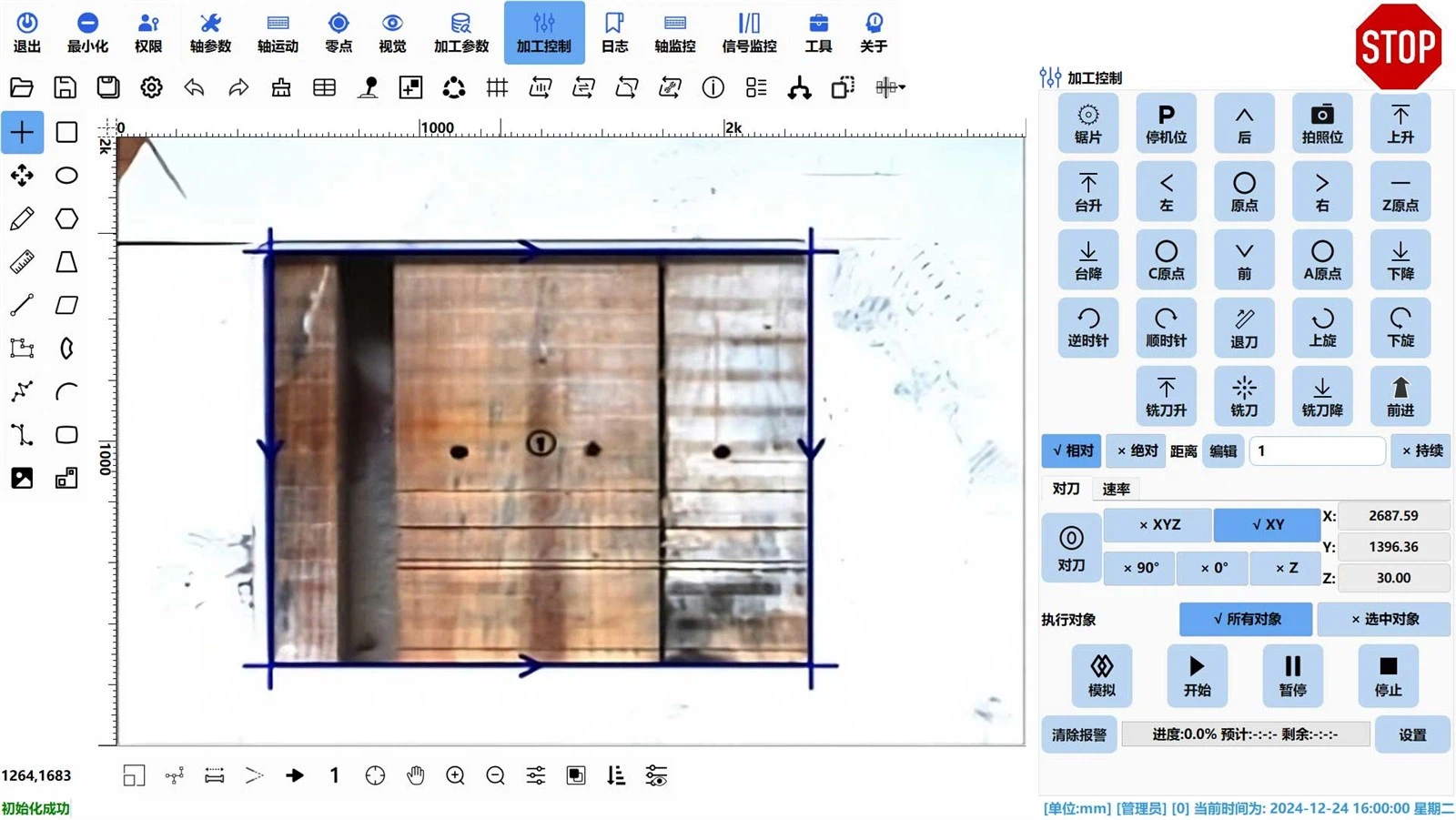Toggle the XY tool setting option
The image size is (1456, 820).
point(1267,524)
